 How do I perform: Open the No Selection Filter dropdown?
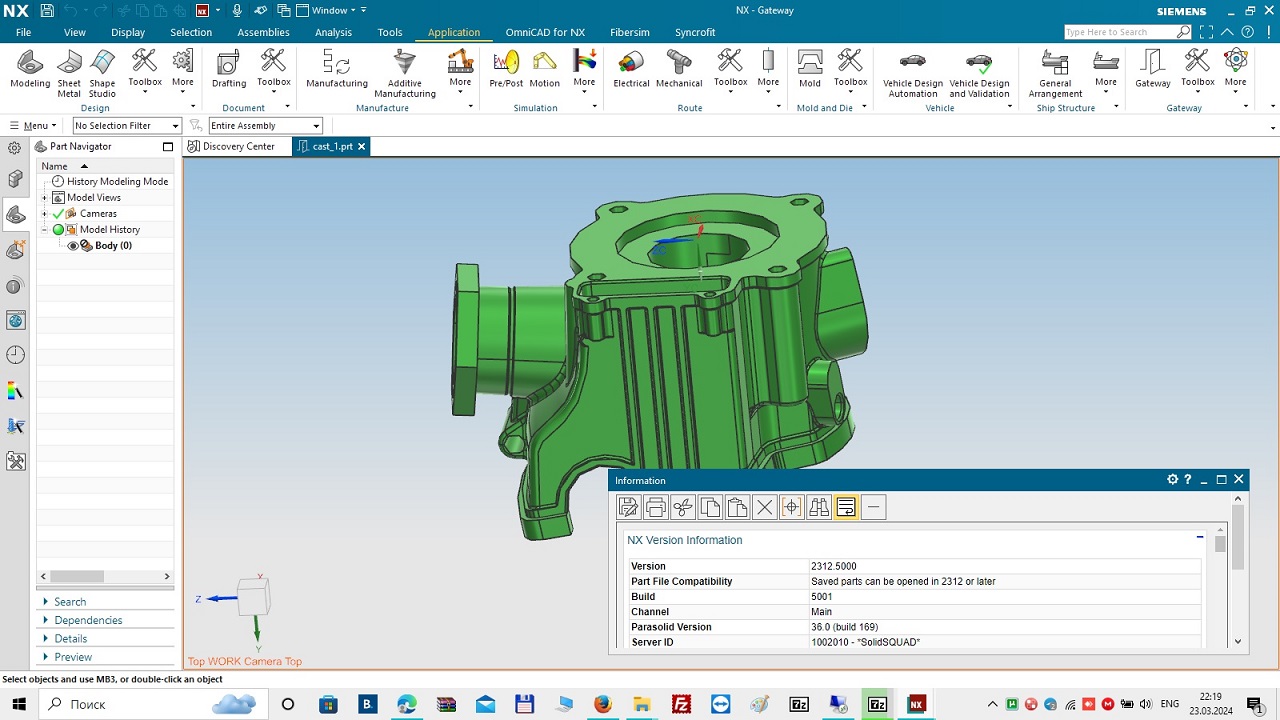pos(127,126)
